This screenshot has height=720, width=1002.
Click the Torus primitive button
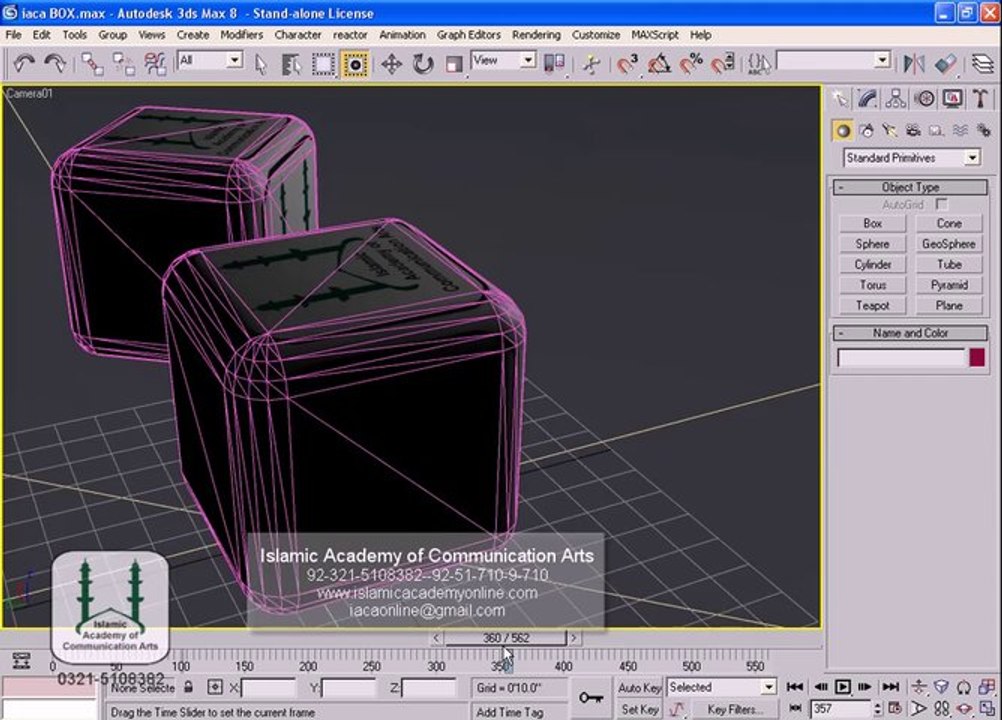click(872, 285)
